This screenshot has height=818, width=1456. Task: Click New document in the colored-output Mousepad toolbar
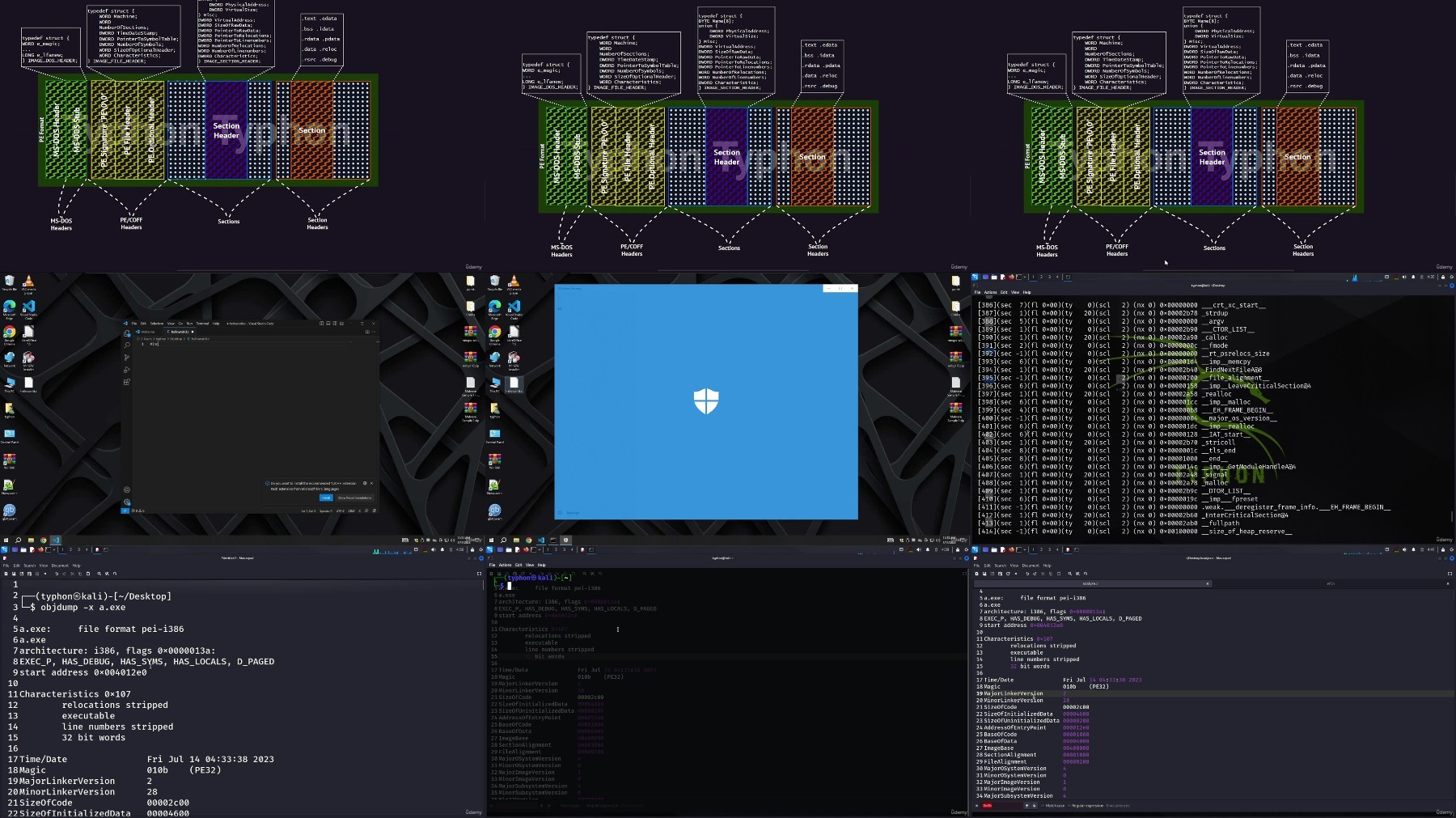(976, 574)
